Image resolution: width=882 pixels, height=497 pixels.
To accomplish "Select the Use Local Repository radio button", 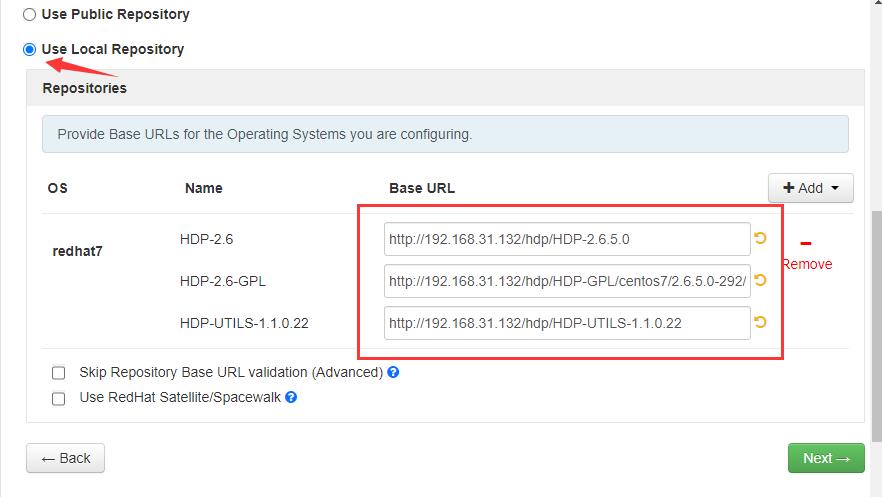I will [29, 49].
